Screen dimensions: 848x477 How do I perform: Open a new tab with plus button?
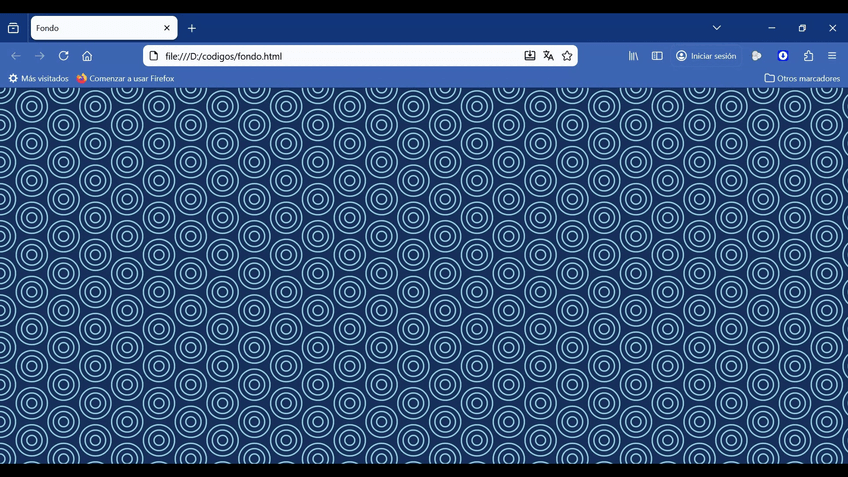click(192, 28)
